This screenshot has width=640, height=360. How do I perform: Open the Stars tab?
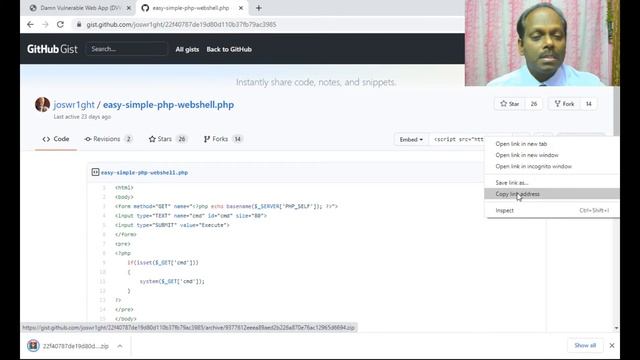point(167,139)
